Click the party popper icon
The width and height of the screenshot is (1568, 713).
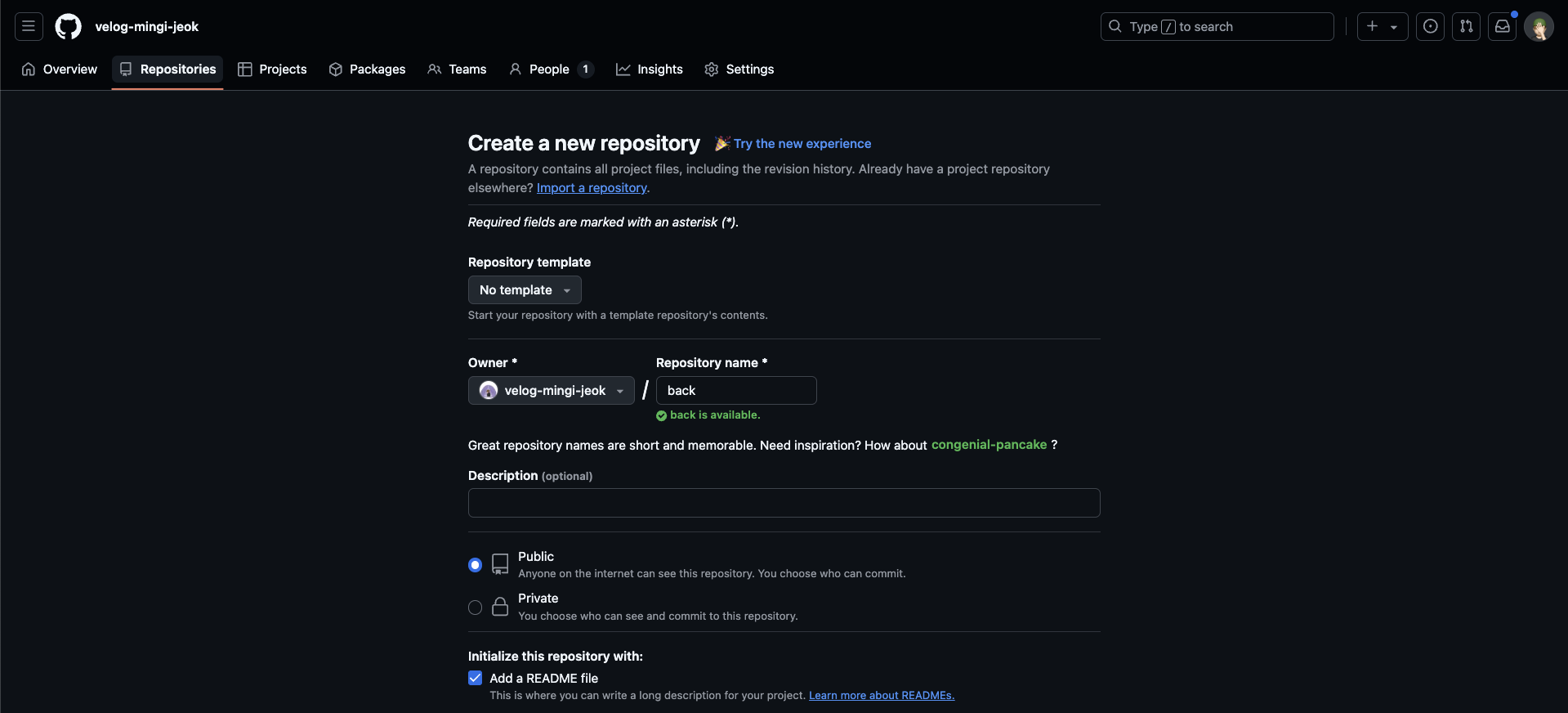(722, 143)
